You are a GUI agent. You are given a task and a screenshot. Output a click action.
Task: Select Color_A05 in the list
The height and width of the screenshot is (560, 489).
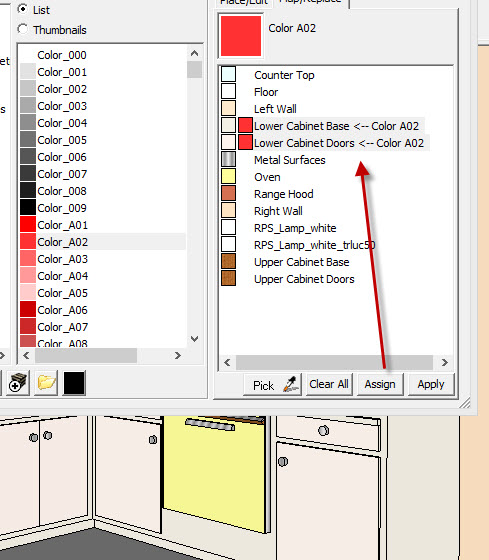point(102,293)
